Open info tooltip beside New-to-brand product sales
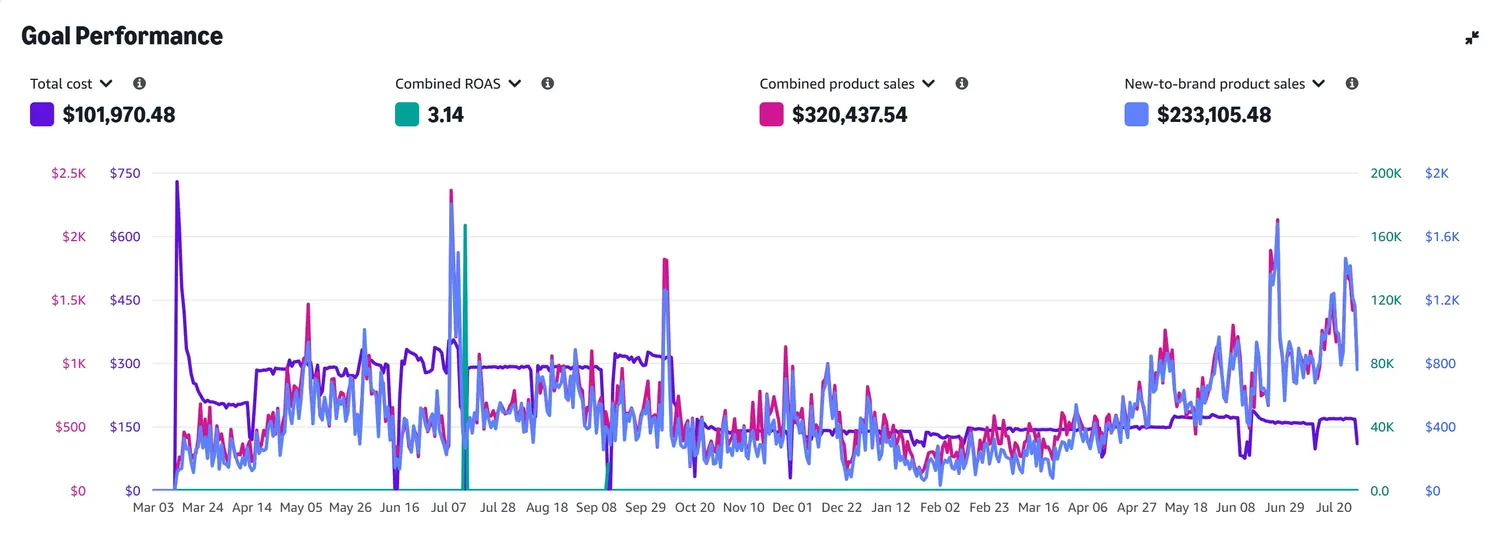 tap(1351, 84)
